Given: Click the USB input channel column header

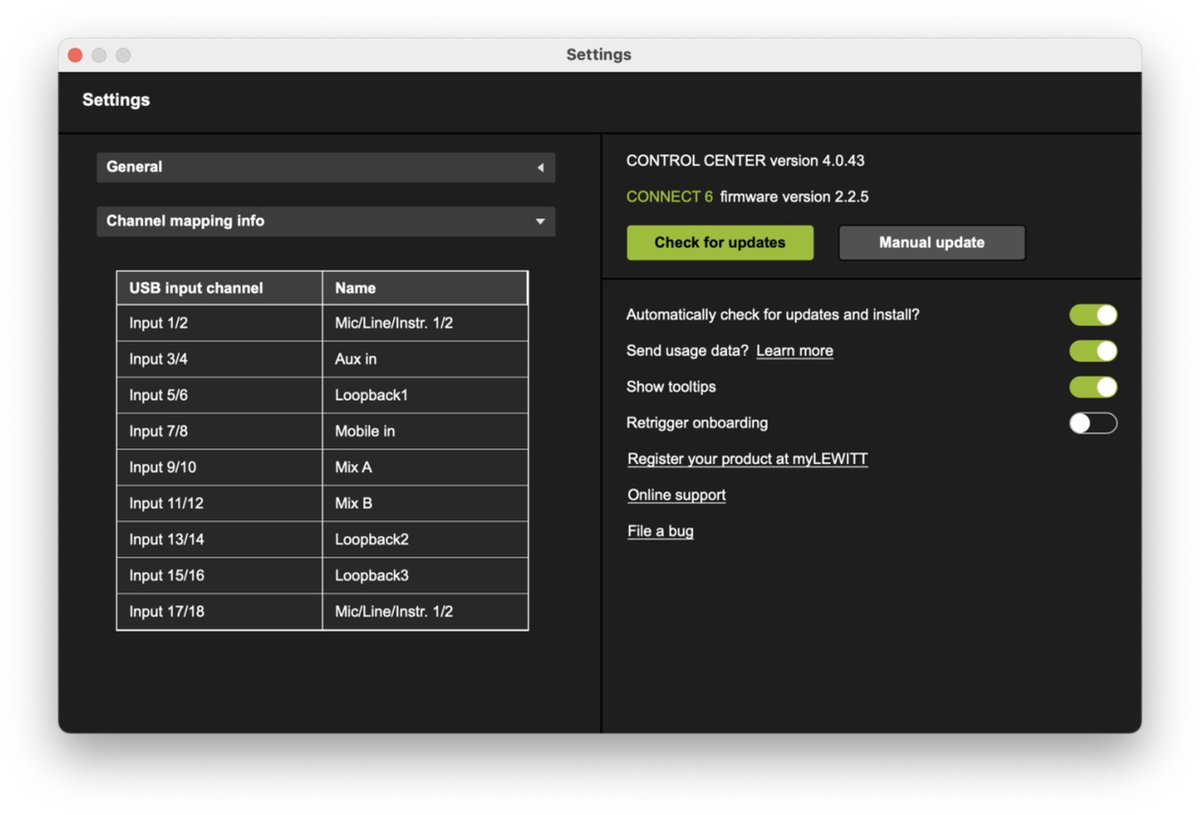Looking at the screenshot, I should pyautogui.click(x=220, y=288).
